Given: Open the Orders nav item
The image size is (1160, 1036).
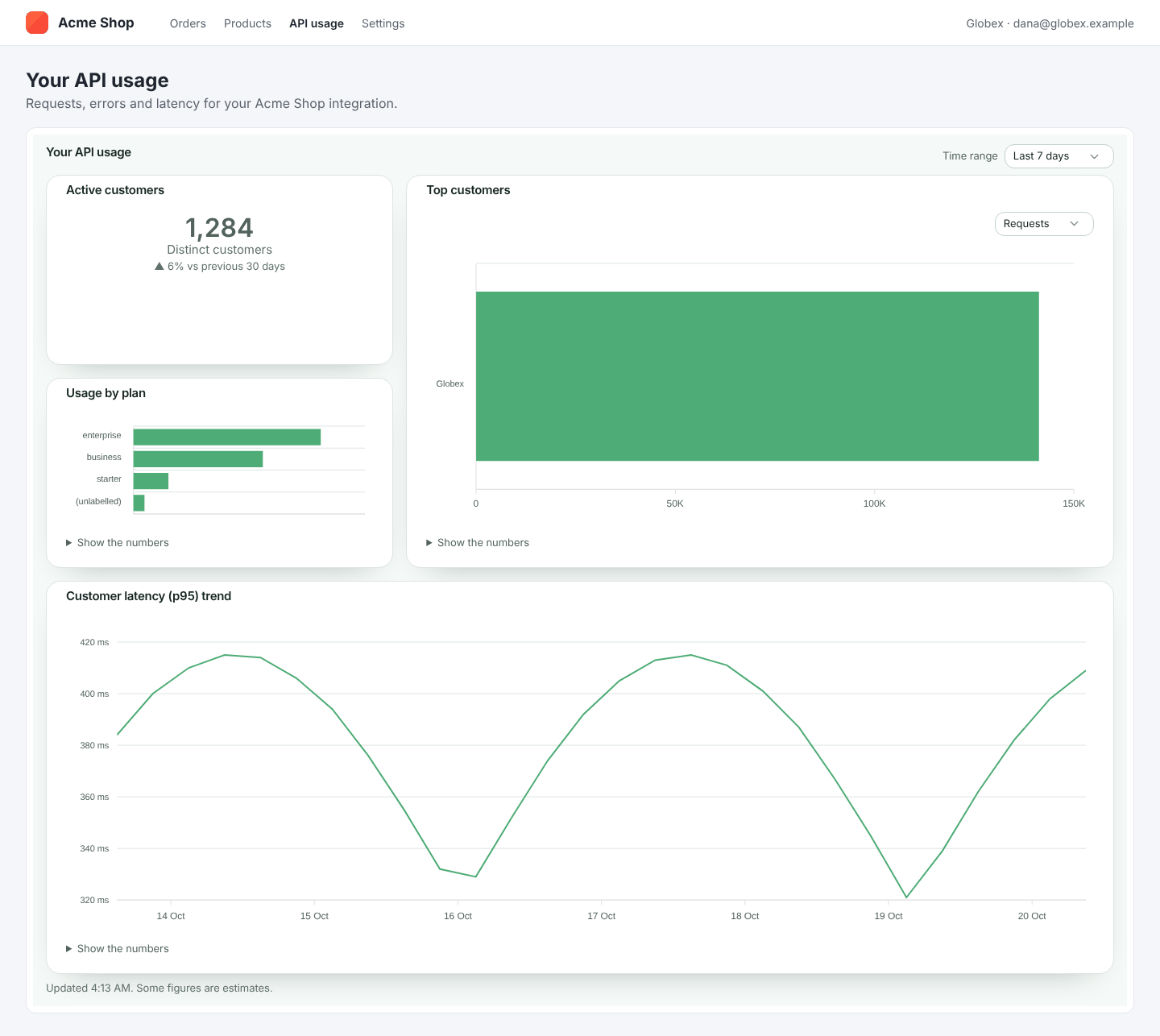Looking at the screenshot, I should click(188, 23).
